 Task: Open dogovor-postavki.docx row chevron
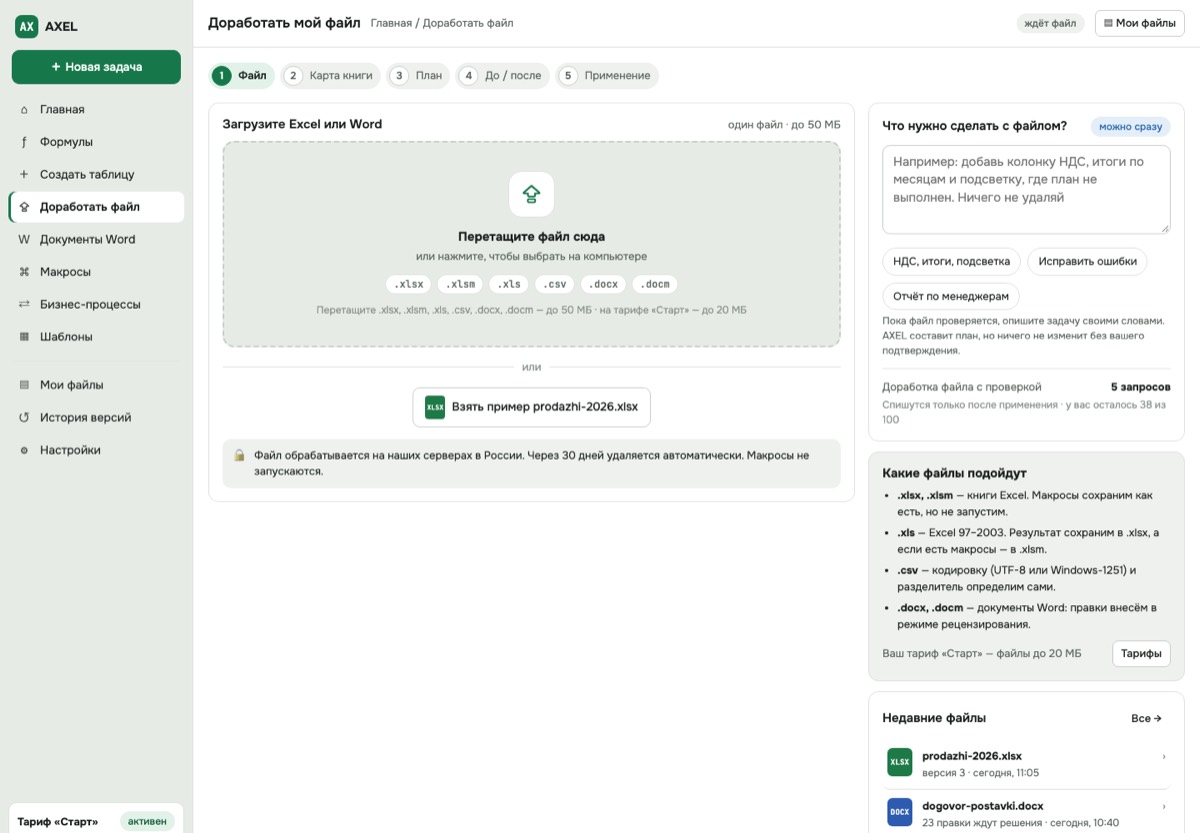(x=1164, y=806)
